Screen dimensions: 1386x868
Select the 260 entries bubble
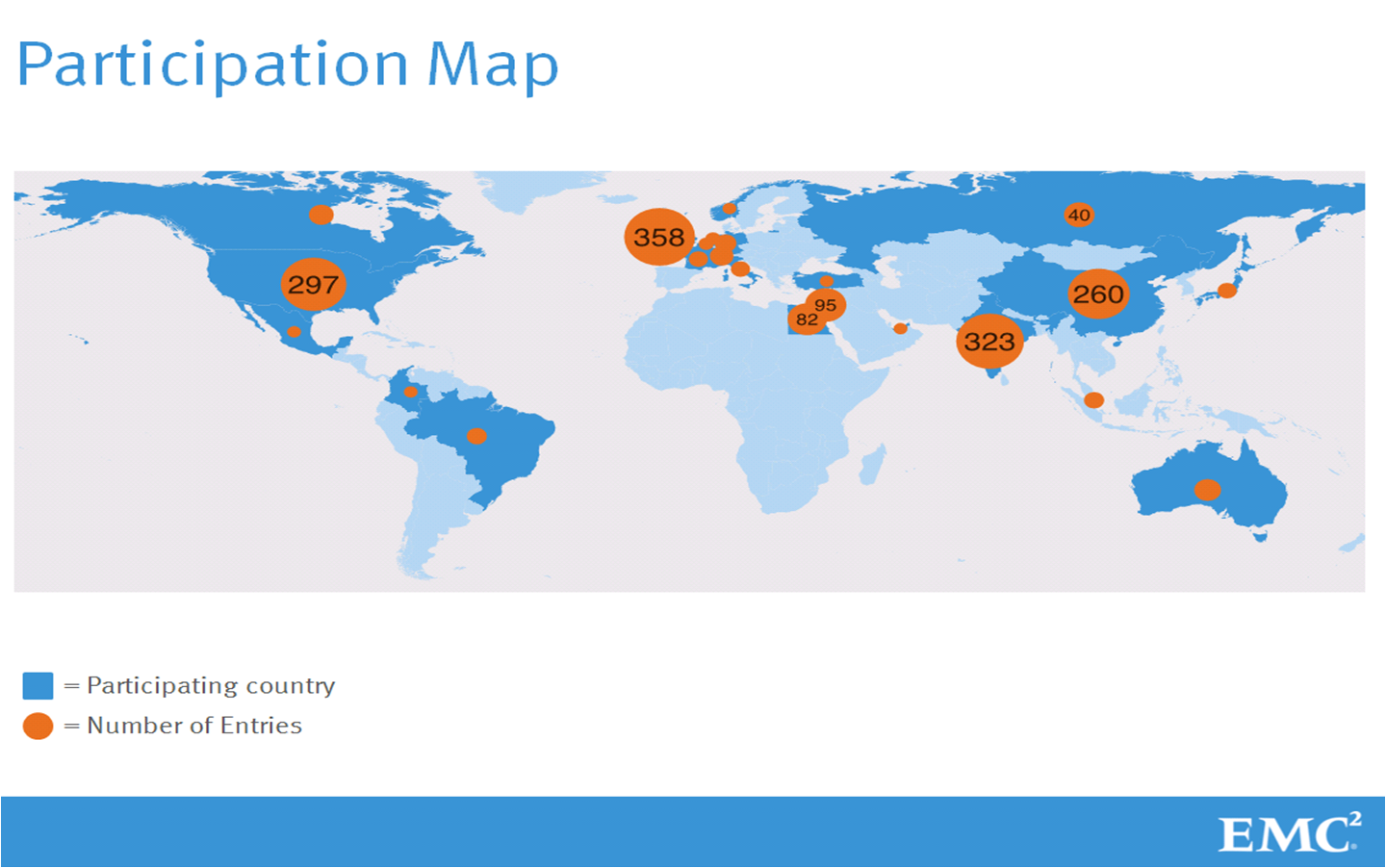pos(1098,294)
